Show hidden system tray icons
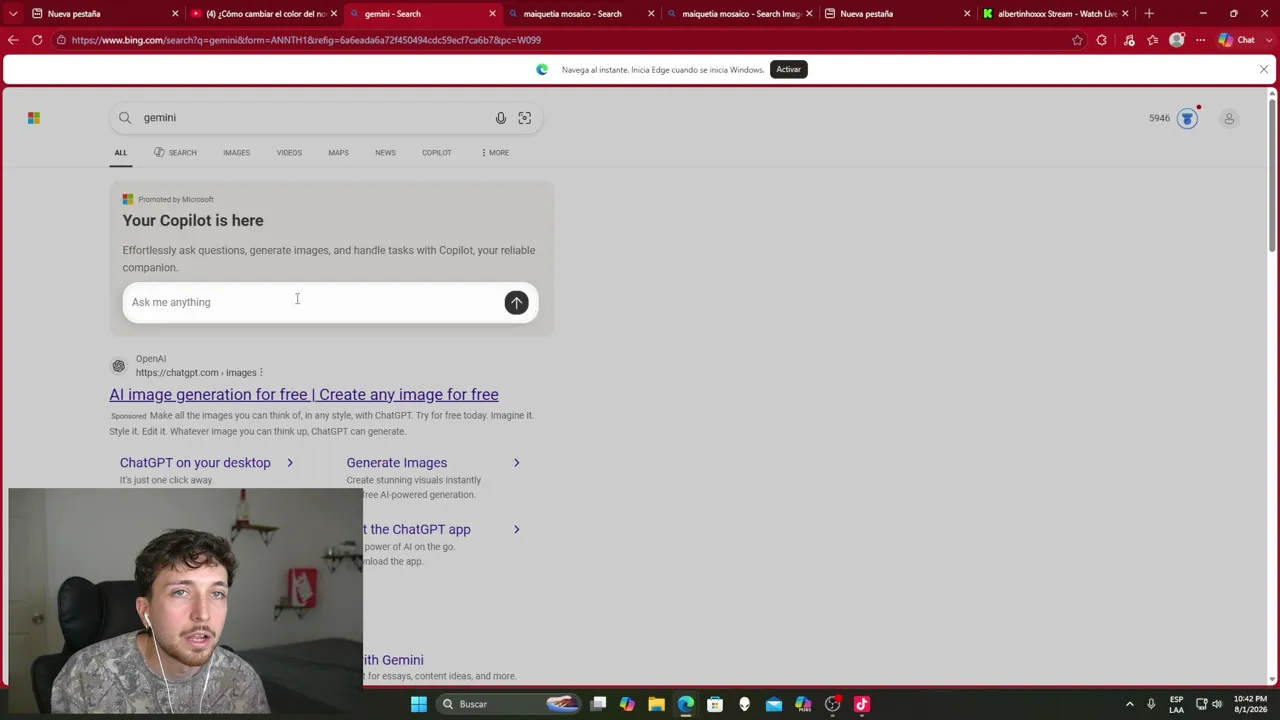The height and width of the screenshot is (720, 1280). point(1130,704)
